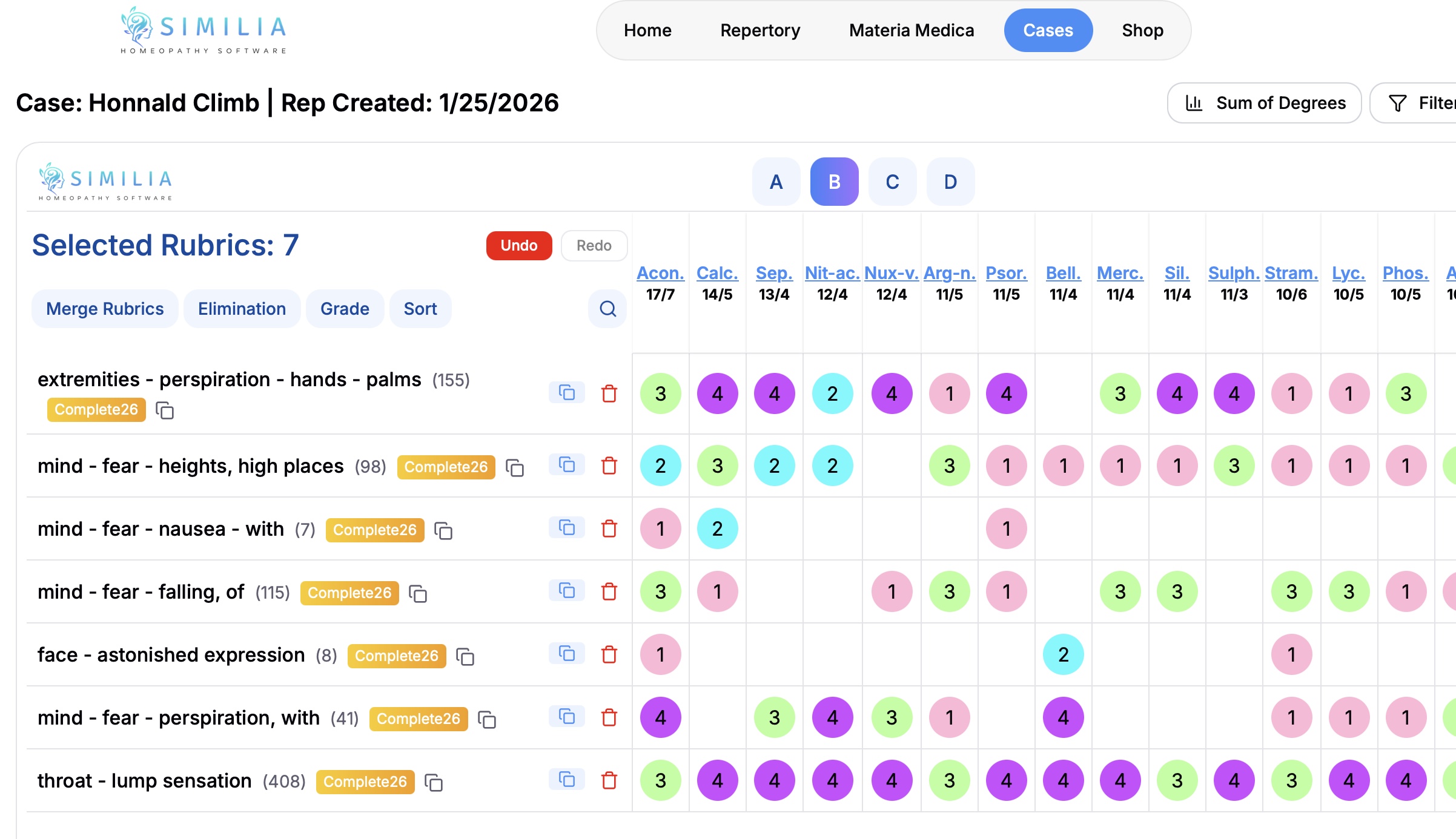Switch to repertorization group A
Viewport: 1456px width, 839px height.
pos(776,182)
